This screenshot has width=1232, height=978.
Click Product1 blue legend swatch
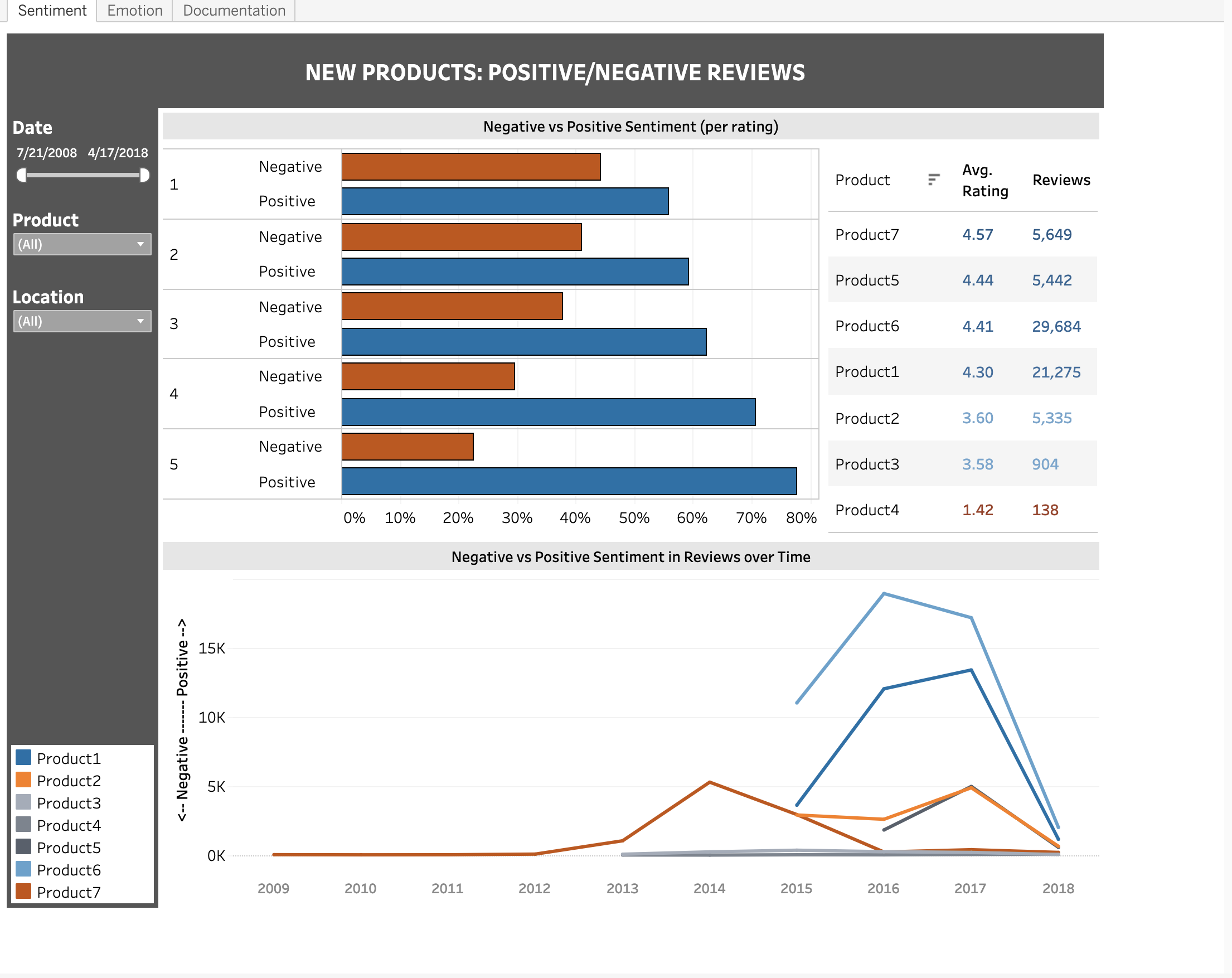(x=23, y=757)
